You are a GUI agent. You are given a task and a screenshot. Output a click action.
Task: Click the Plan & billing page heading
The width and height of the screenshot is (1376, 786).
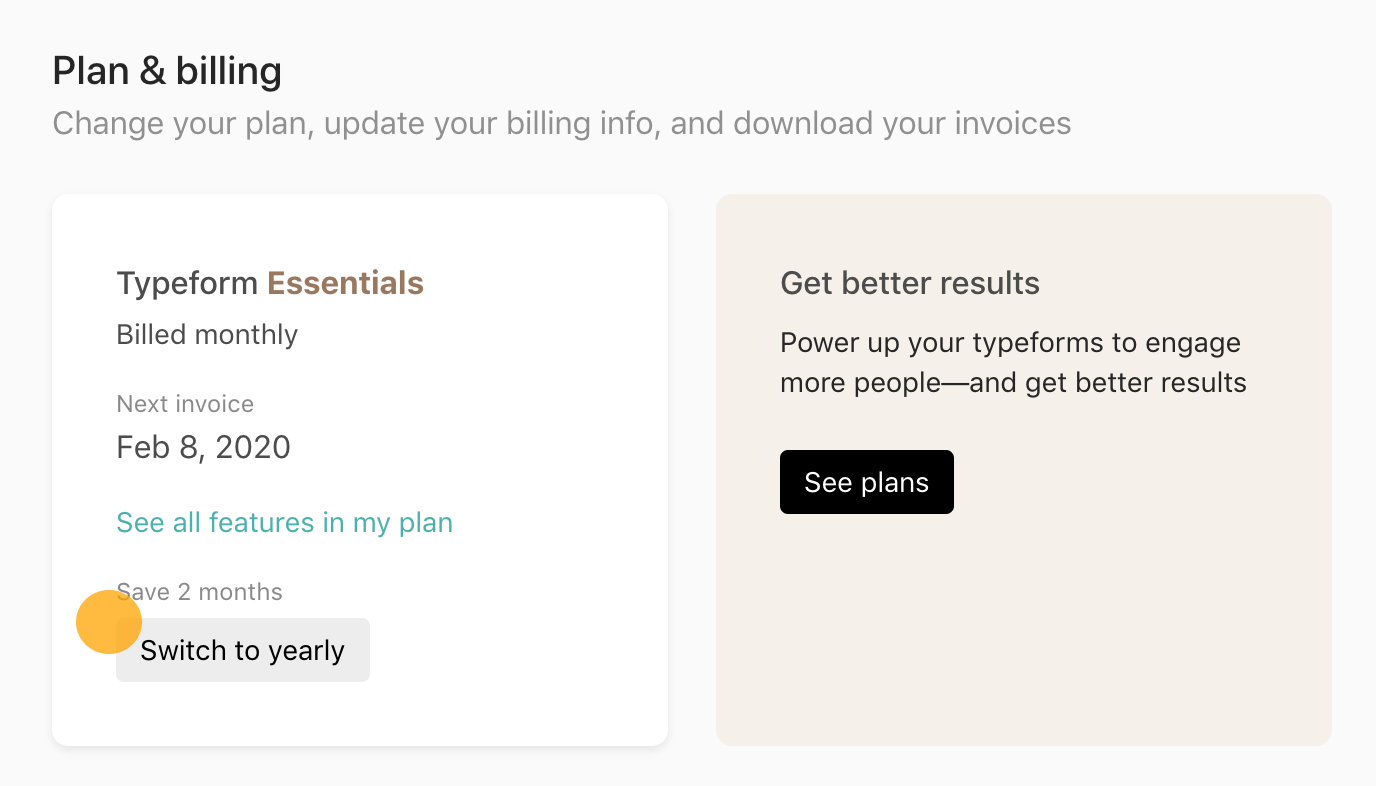tap(167, 71)
